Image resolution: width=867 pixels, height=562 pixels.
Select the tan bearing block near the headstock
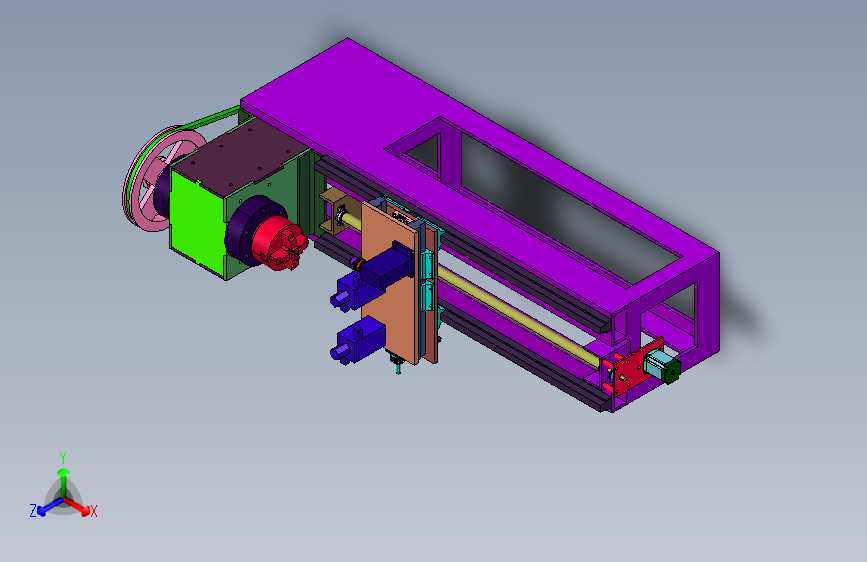(x=335, y=213)
